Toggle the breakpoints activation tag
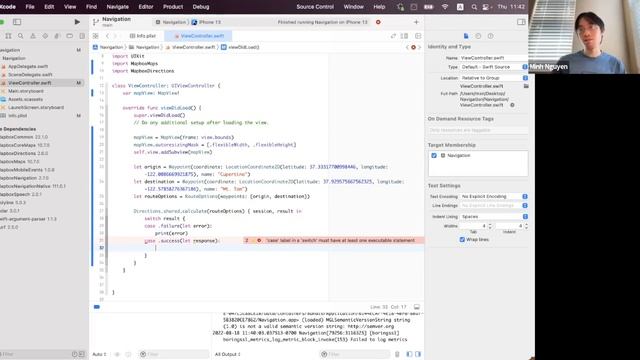This screenshot has width=640, height=360. click(x=97, y=307)
